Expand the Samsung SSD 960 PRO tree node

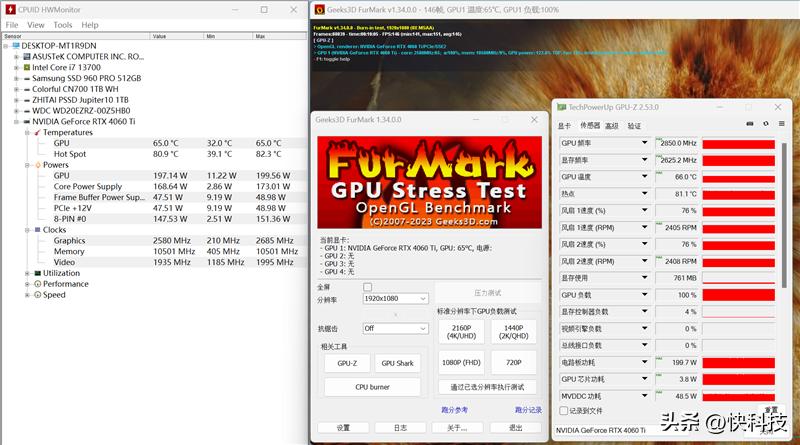[x=16, y=79]
